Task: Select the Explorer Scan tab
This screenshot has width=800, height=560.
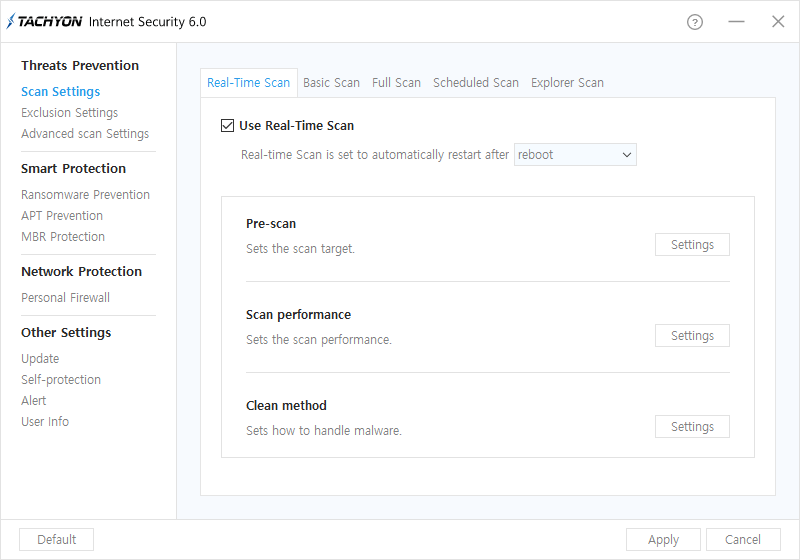Action: tap(567, 83)
